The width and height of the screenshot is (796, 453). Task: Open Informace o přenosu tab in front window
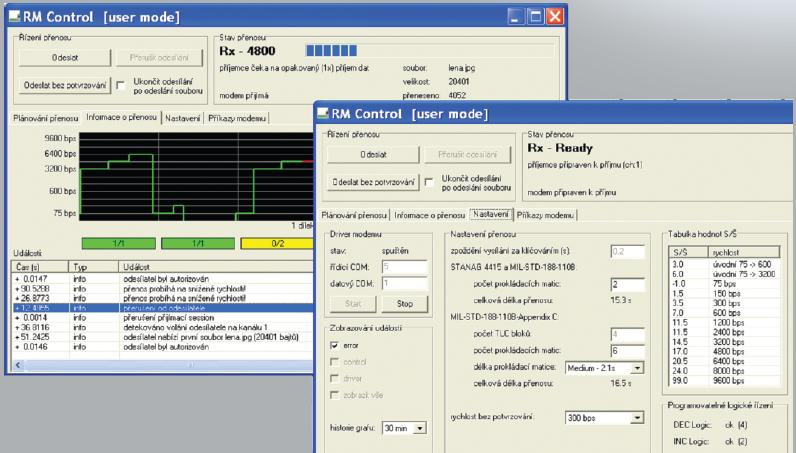pos(429,215)
